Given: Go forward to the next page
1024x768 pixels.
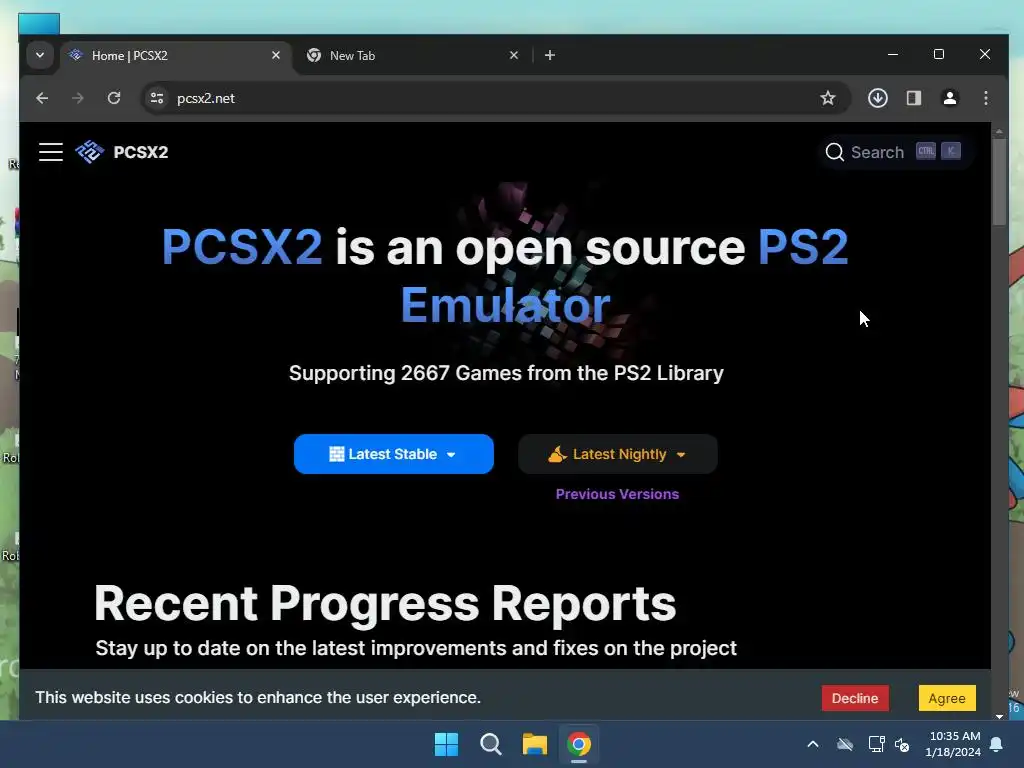Looking at the screenshot, I should coord(78,98).
